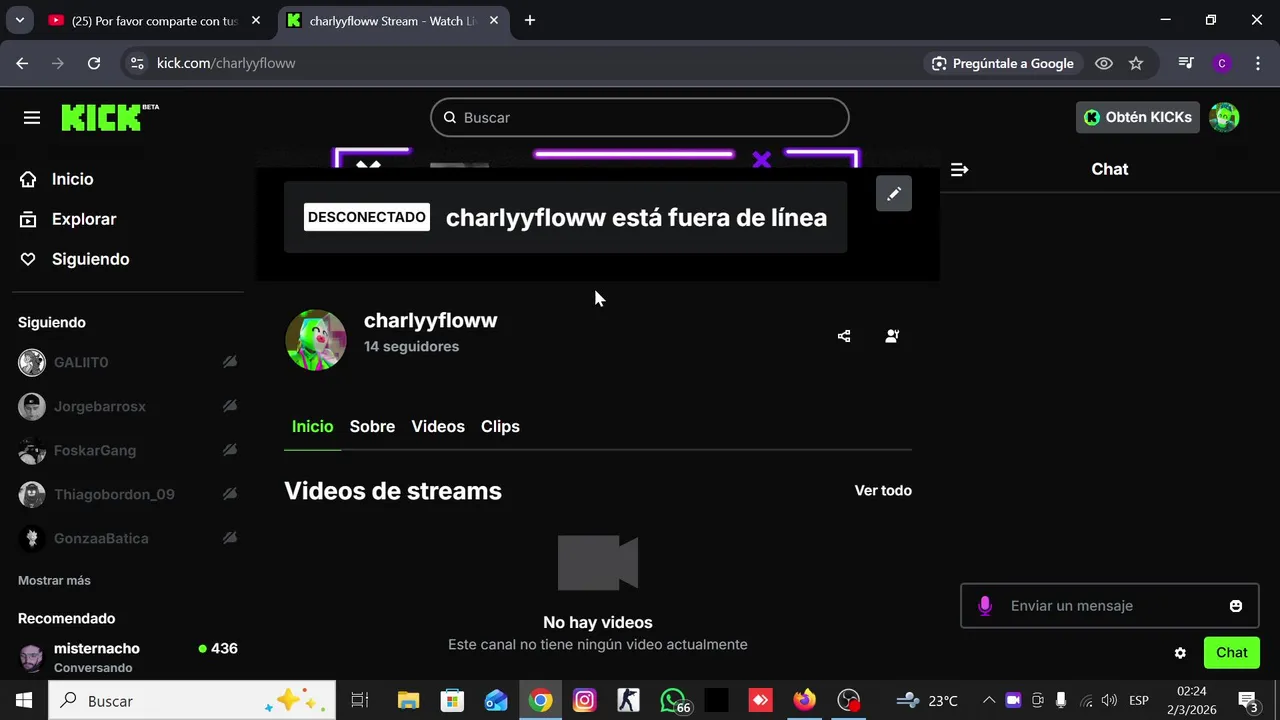
Task: Open Jorgebarrosx channel from following list
Action: tap(100, 406)
